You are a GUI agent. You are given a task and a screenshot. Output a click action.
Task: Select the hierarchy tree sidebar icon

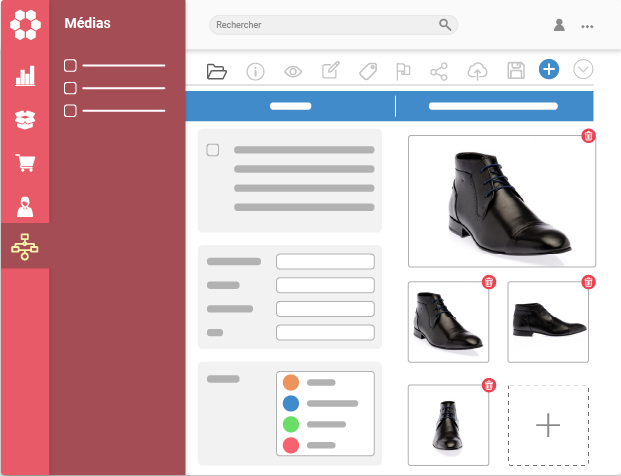coord(25,246)
